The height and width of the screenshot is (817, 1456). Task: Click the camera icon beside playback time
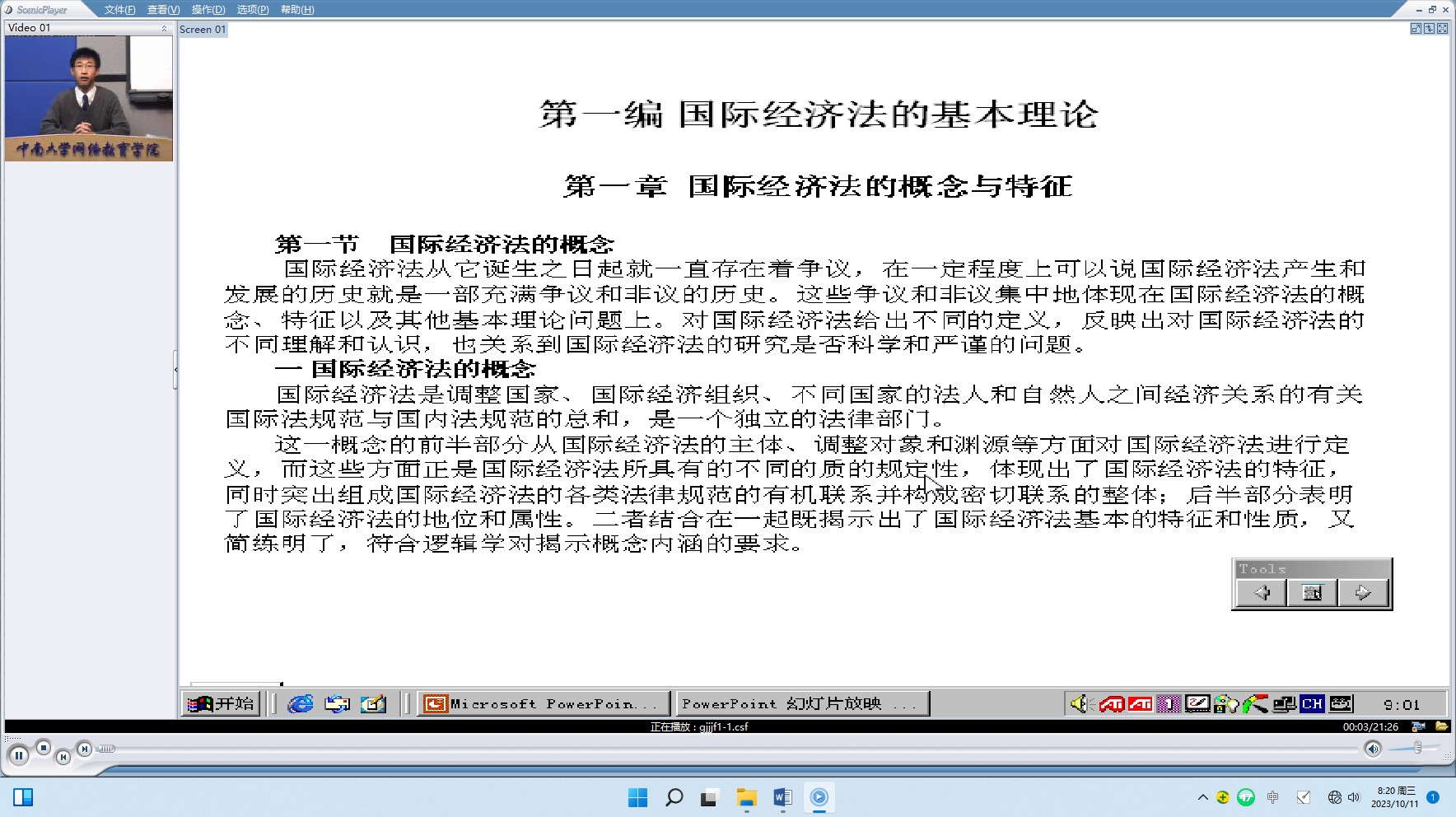[x=1418, y=726]
